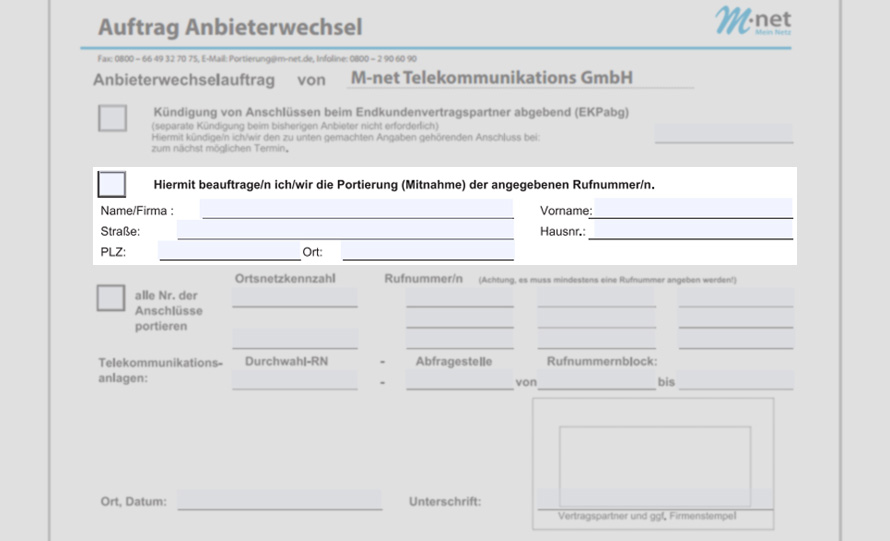This screenshot has width=890, height=541.
Task: Select the Ort, Datum field
Action: pyautogui.click(x=279, y=500)
